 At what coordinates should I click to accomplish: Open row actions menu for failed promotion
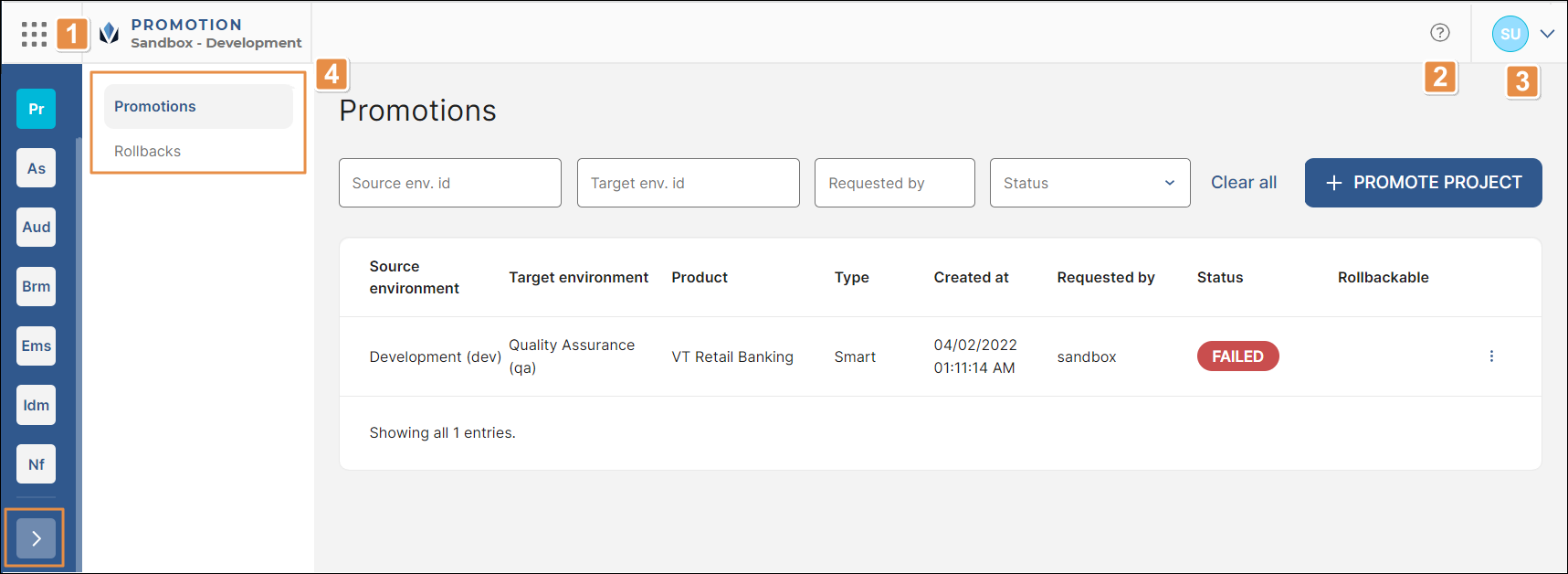click(1491, 356)
